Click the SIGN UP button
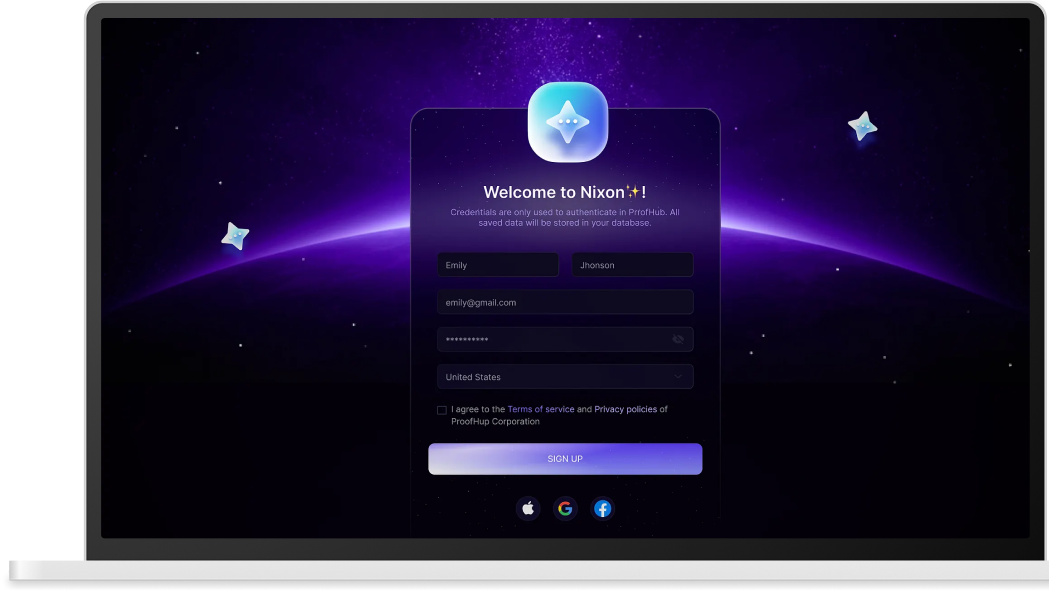This screenshot has width=1049, height=592. click(x=565, y=459)
